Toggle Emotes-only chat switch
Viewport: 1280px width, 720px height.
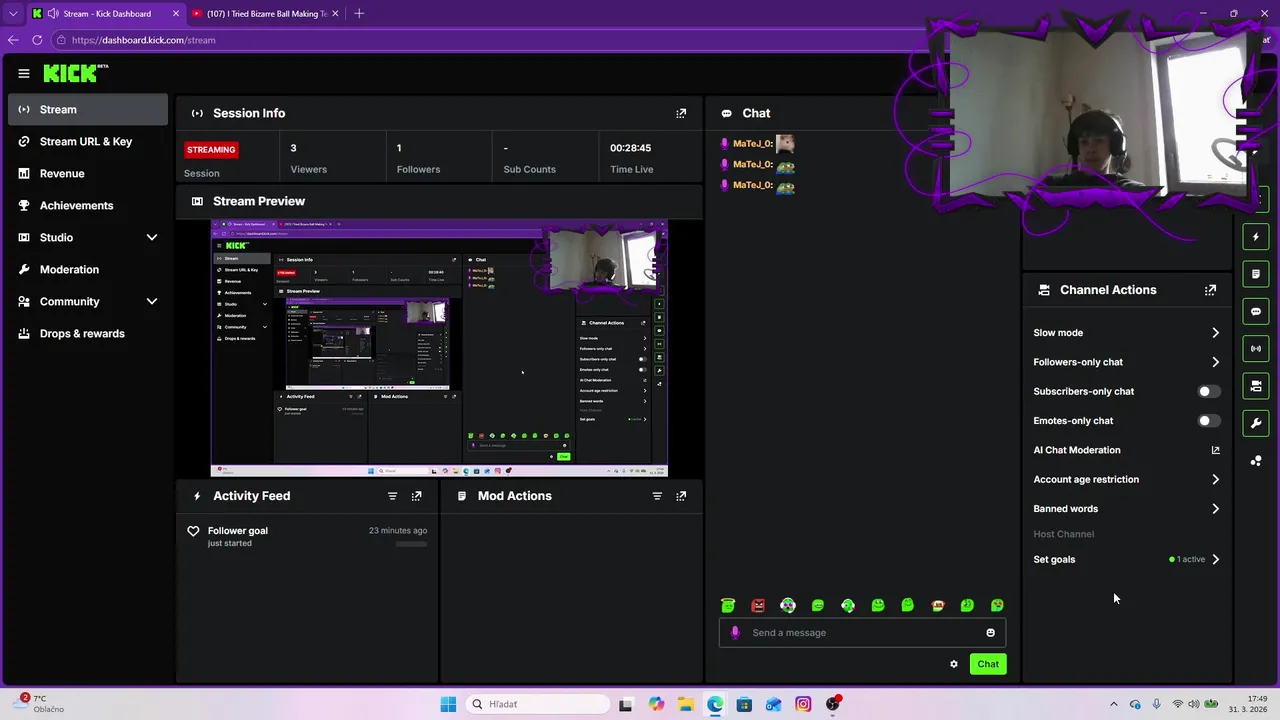click(x=1209, y=421)
